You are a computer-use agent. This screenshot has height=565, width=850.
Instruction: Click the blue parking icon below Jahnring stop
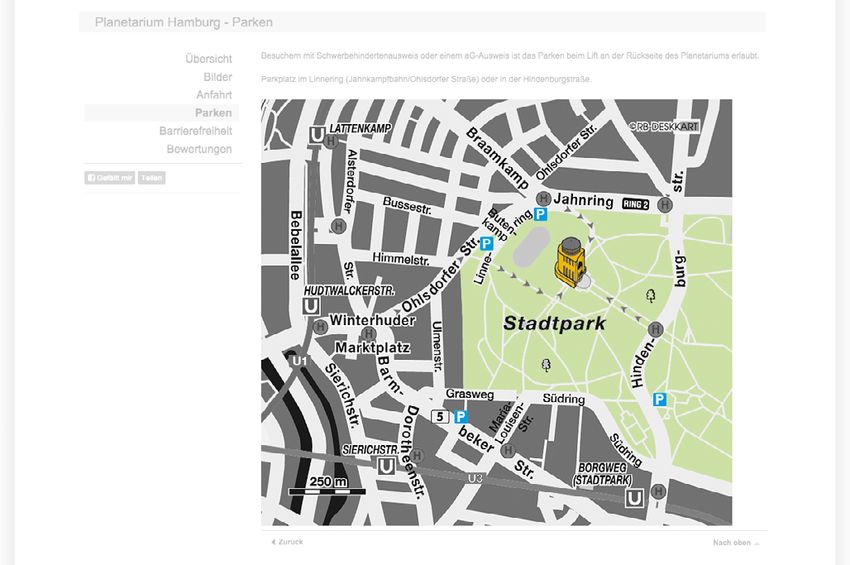click(x=540, y=214)
